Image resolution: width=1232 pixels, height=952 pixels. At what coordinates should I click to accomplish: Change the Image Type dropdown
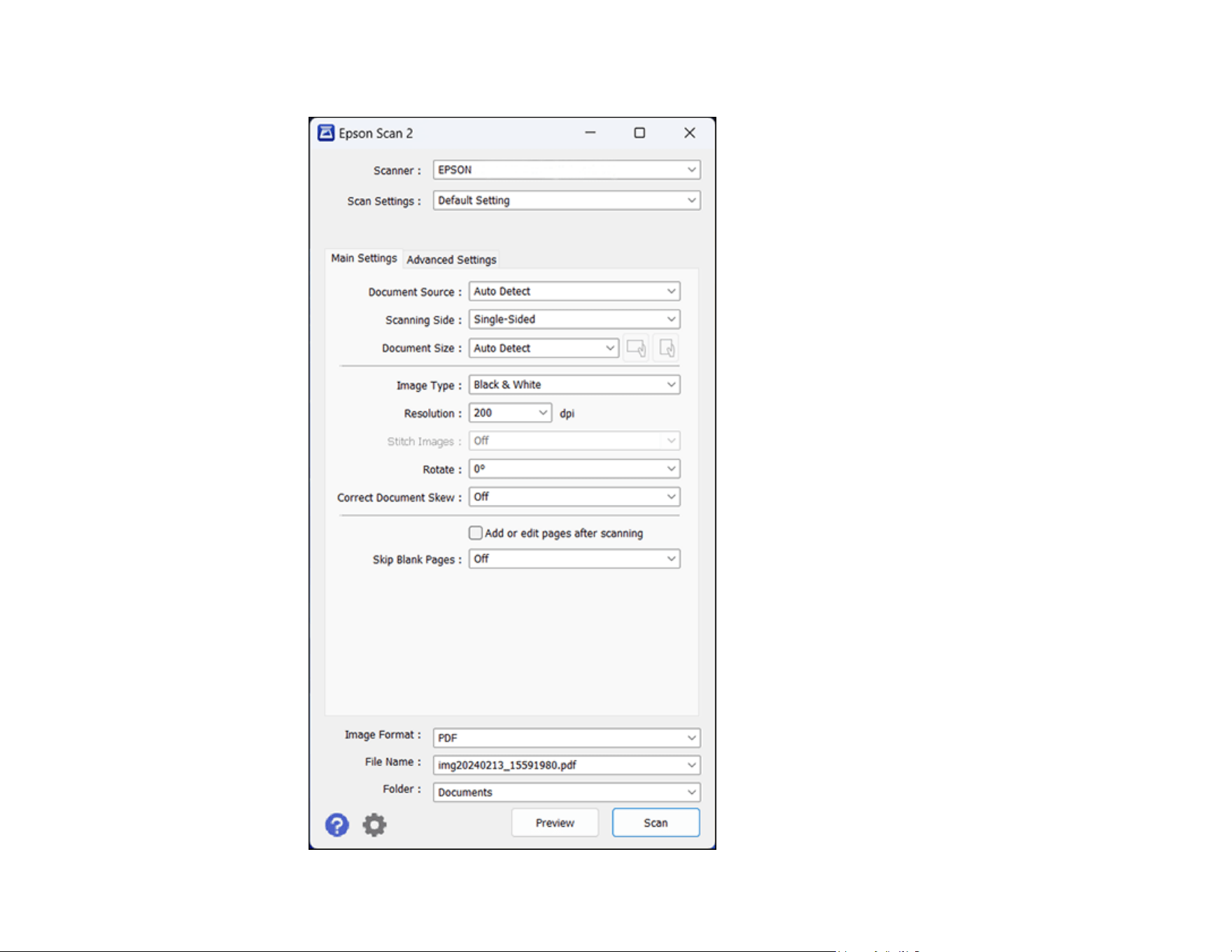pyautogui.click(x=574, y=385)
